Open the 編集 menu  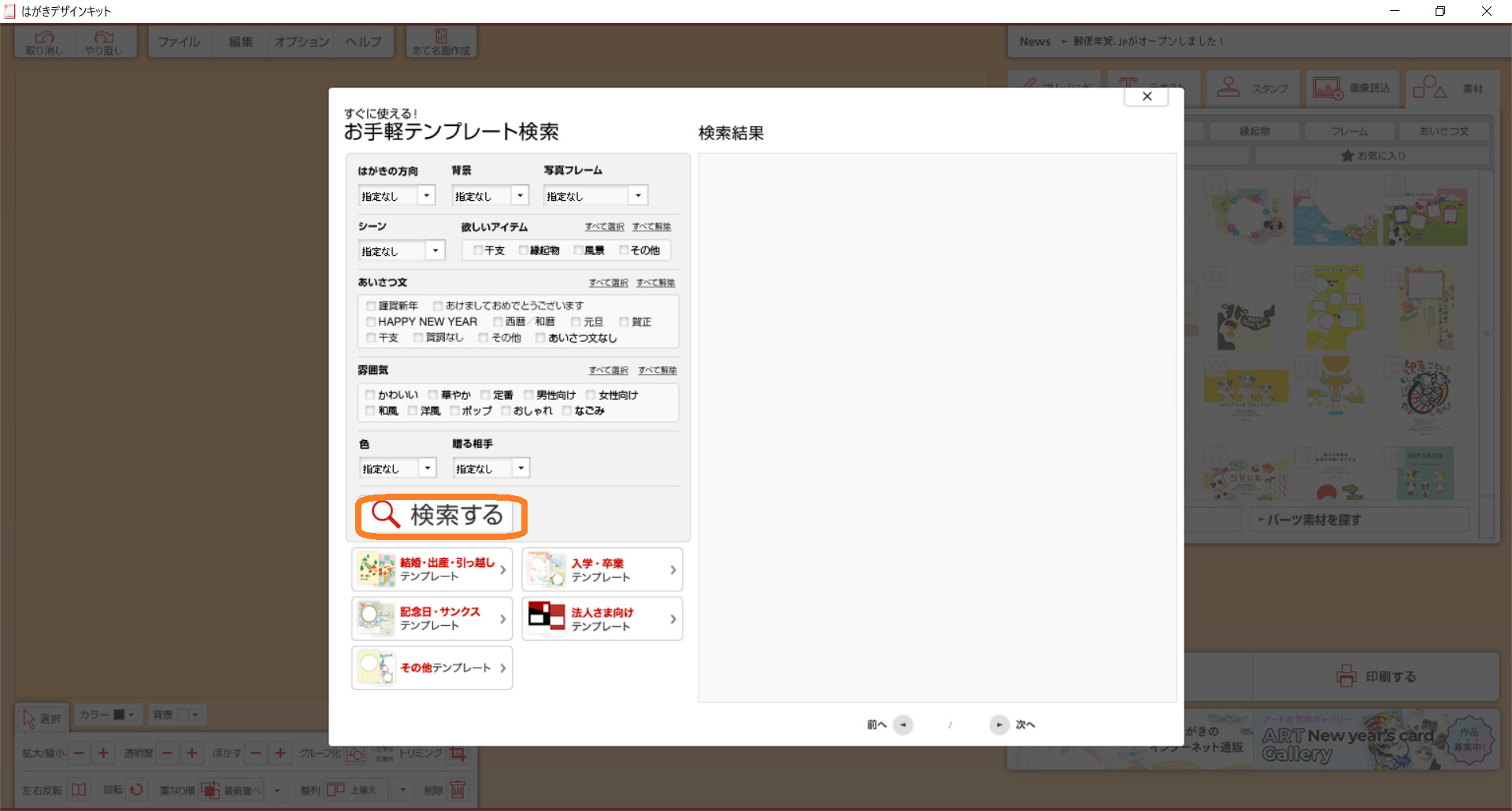[x=241, y=42]
